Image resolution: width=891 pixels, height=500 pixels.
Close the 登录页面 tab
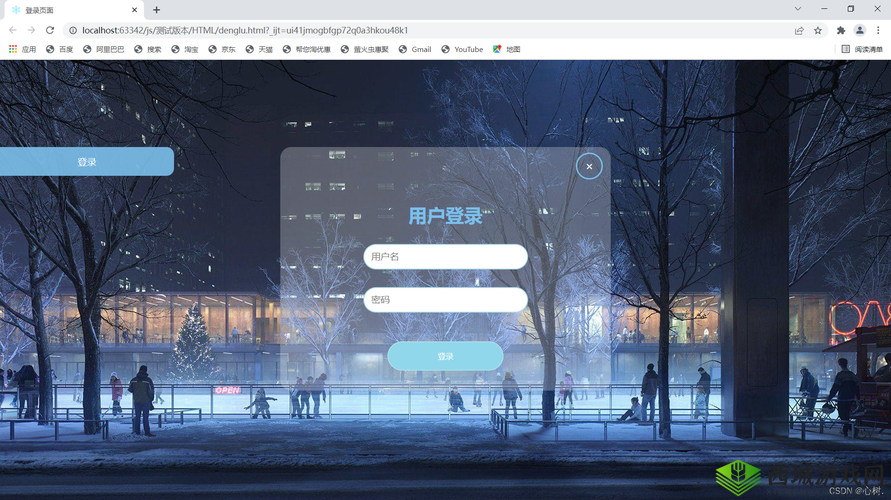[x=134, y=10]
